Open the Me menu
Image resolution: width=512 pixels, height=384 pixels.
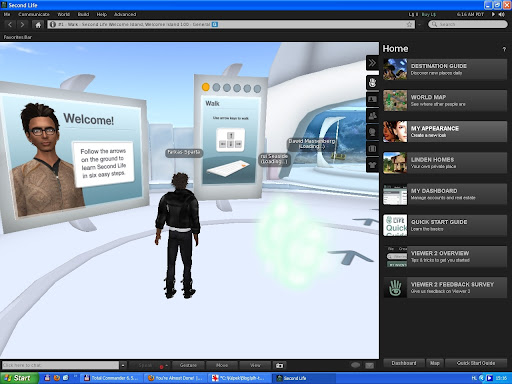tap(7, 14)
